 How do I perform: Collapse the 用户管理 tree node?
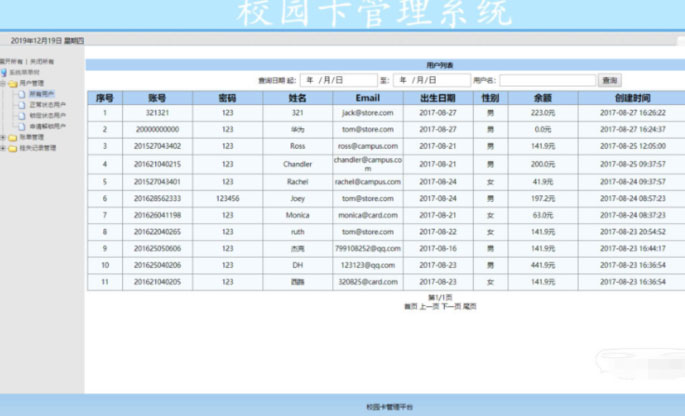(4, 83)
